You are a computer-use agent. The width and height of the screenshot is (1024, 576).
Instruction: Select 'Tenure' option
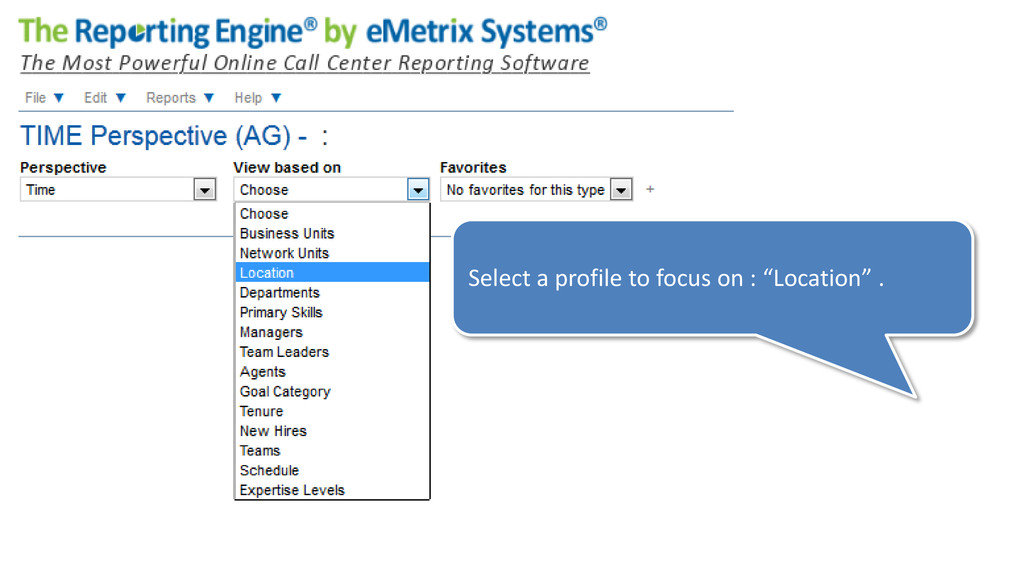(x=332, y=411)
